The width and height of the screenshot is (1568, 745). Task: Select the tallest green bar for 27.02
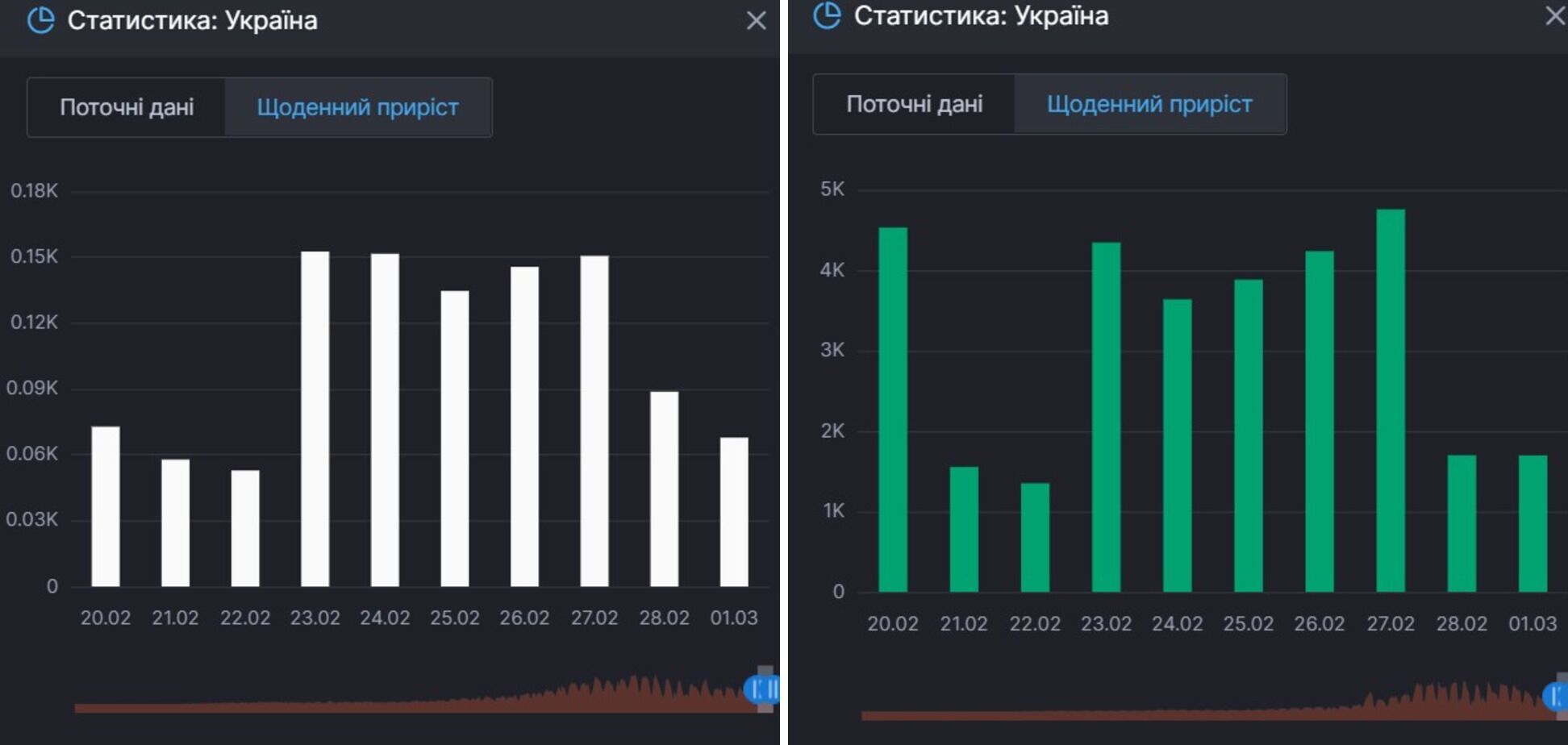pos(1391,401)
